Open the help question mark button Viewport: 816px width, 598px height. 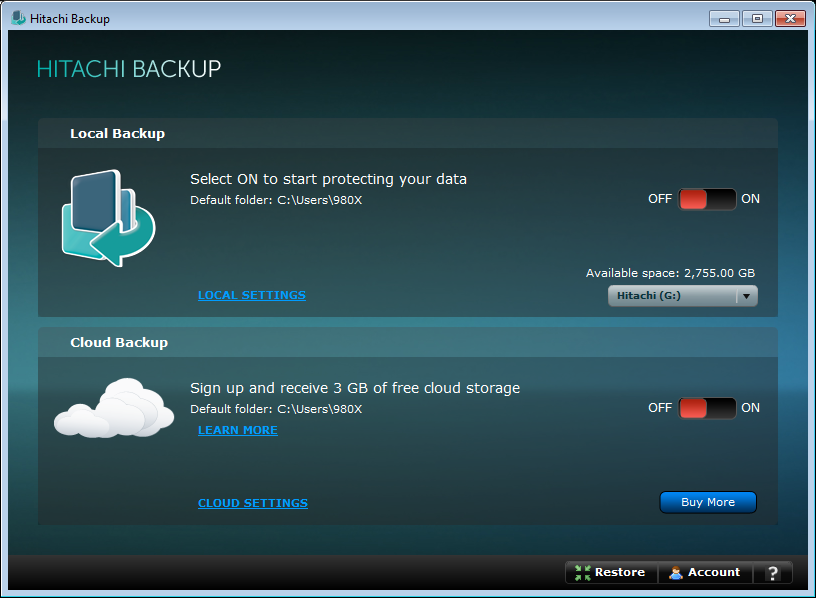click(773, 572)
